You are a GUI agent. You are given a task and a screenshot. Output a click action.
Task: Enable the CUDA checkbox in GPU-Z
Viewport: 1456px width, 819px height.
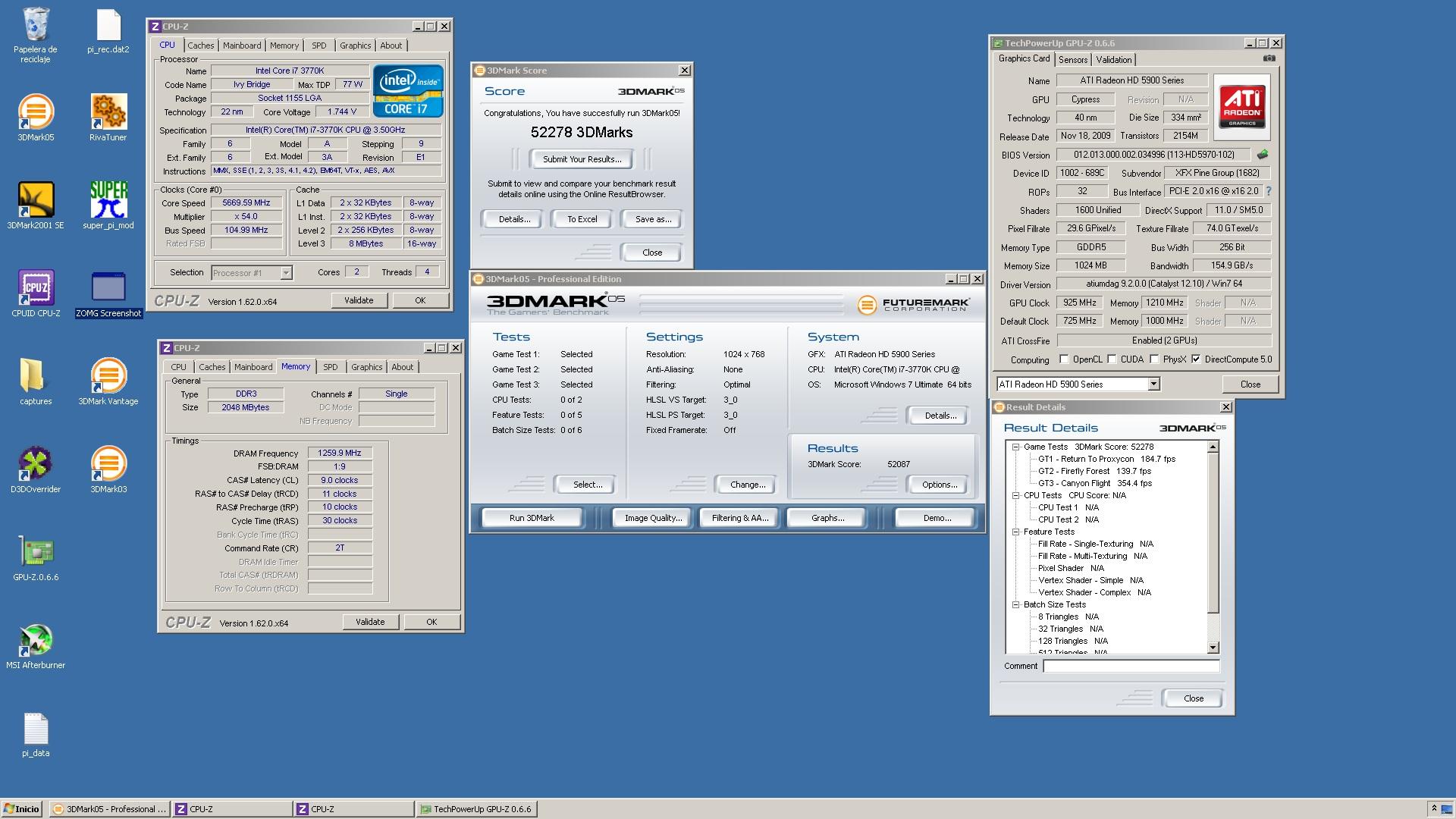pos(1112,359)
